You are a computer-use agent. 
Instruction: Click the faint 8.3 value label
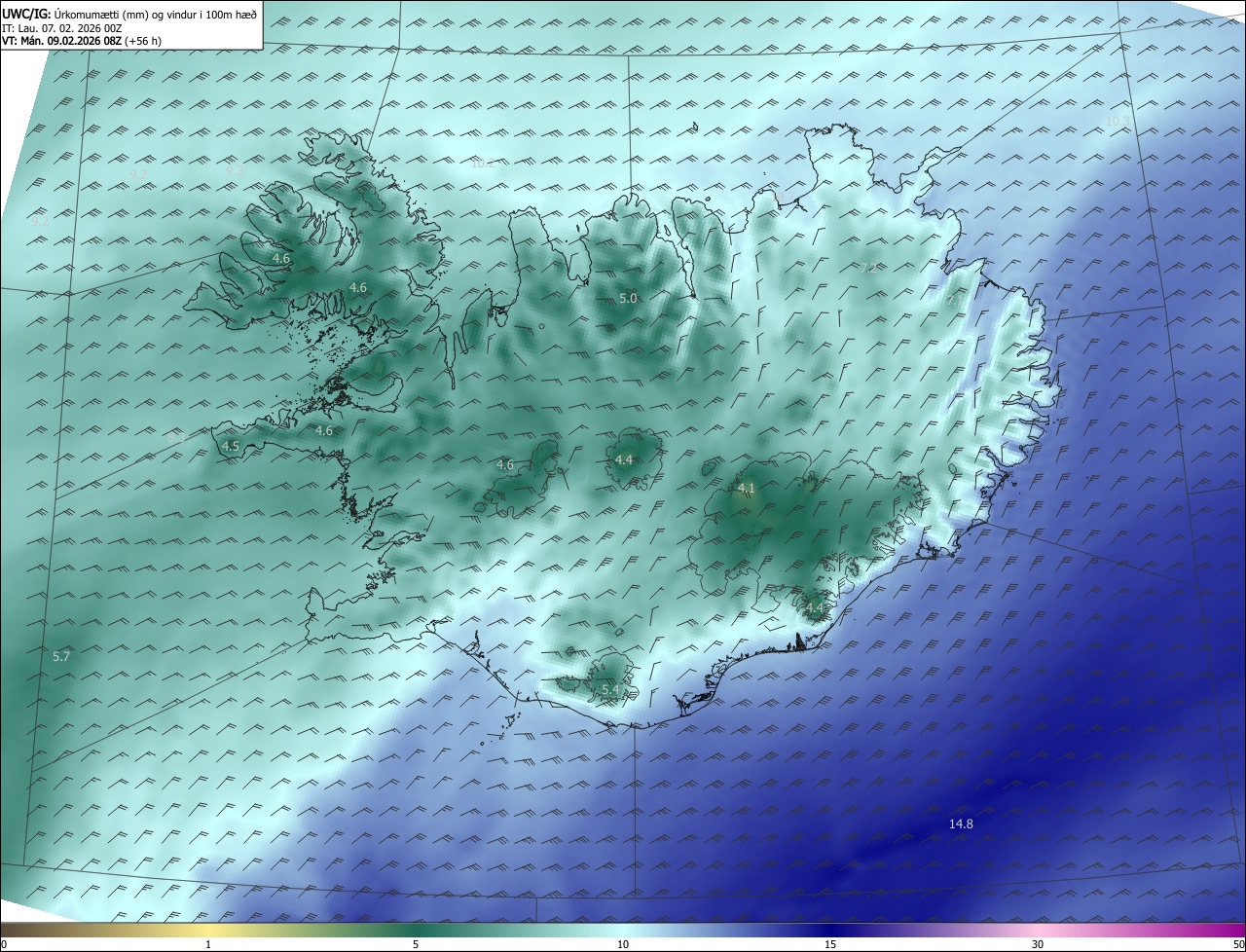(176, 439)
